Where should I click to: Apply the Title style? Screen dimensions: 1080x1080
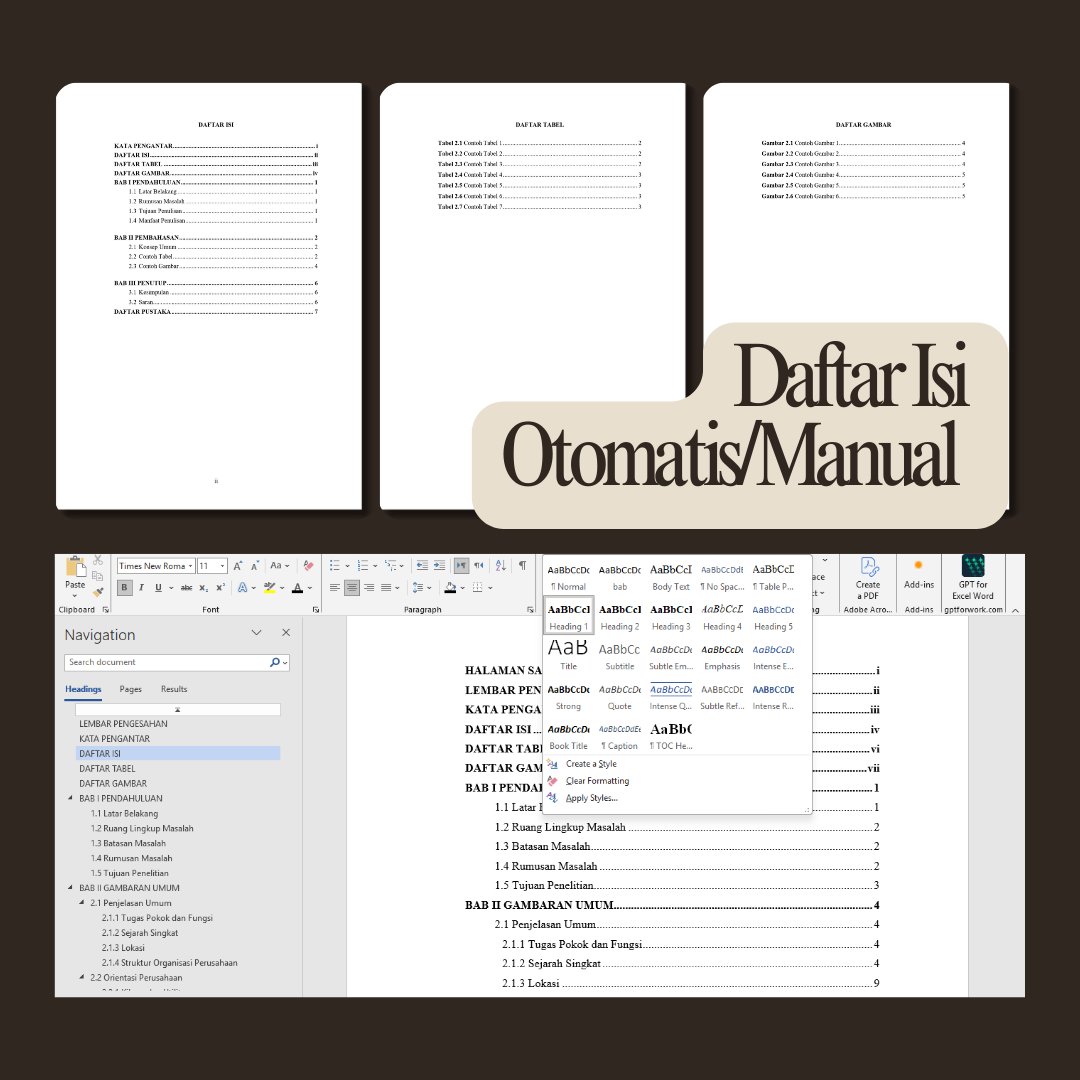(568, 656)
